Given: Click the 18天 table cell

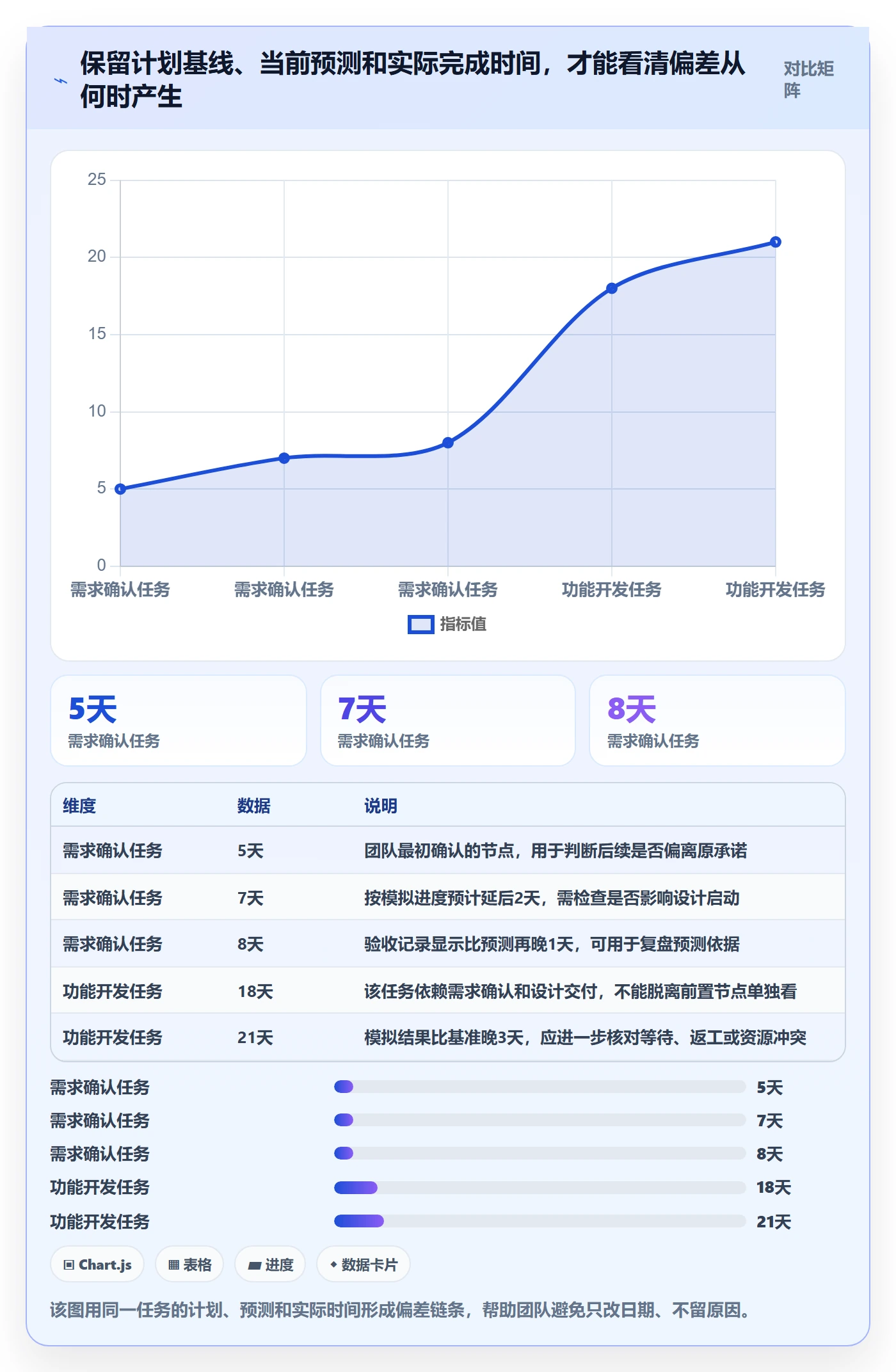Looking at the screenshot, I should pyautogui.click(x=255, y=991).
